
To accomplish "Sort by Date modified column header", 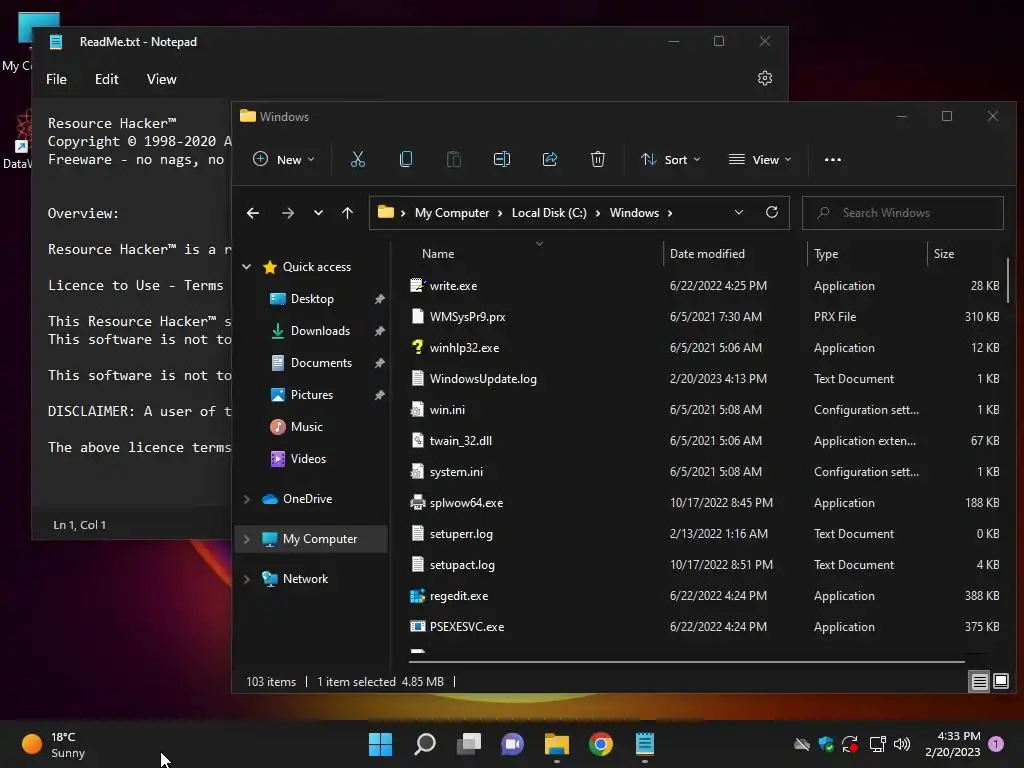I will (707, 254).
